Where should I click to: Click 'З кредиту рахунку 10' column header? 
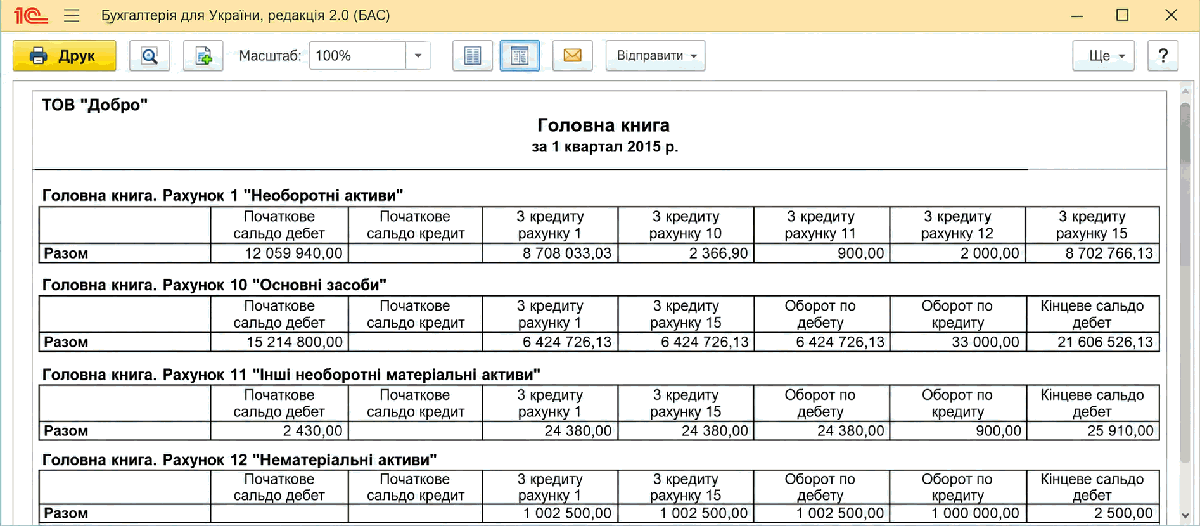coord(685,225)
